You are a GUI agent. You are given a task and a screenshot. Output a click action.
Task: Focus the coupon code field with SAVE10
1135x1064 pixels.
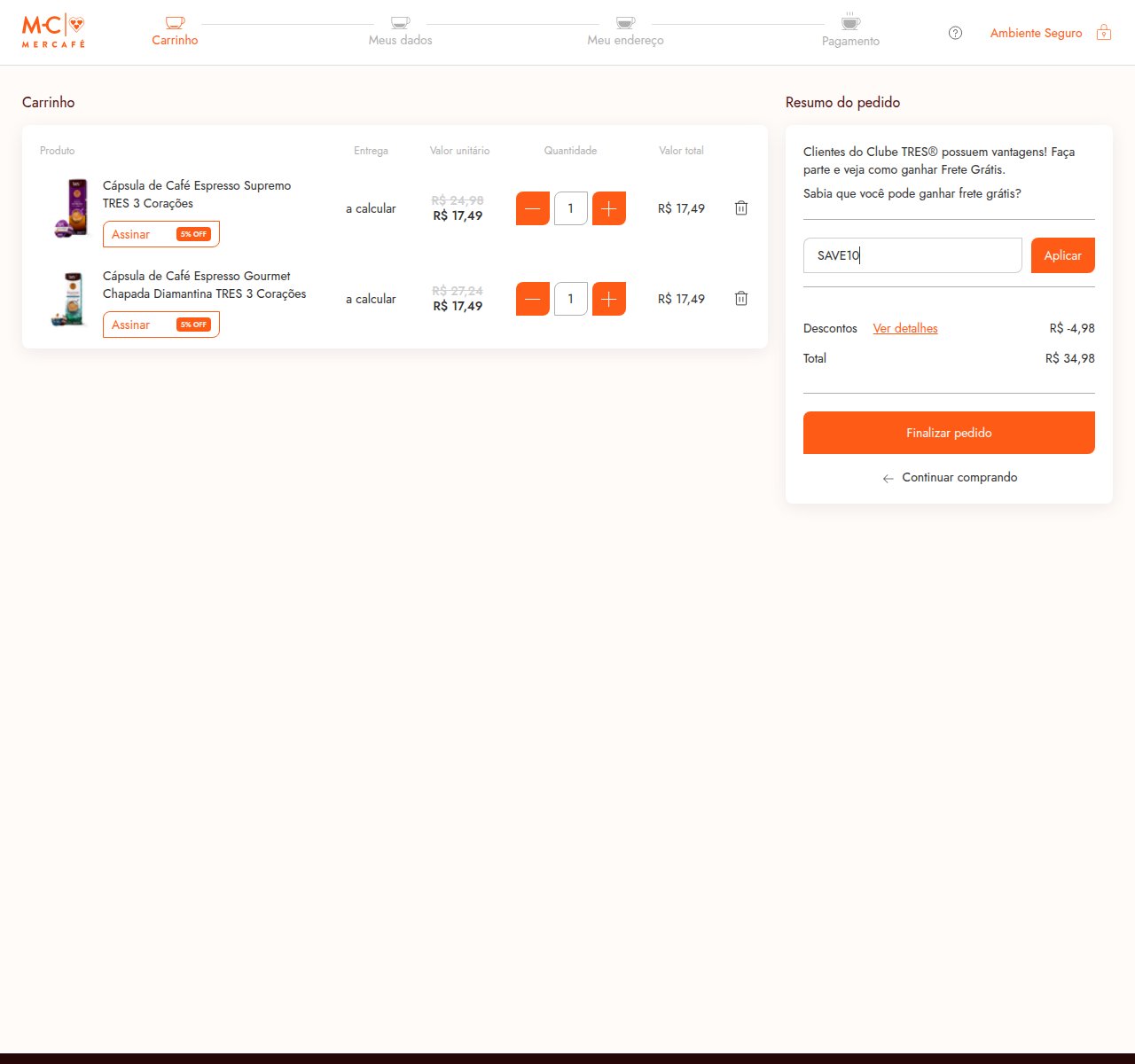tap(912, 255)
